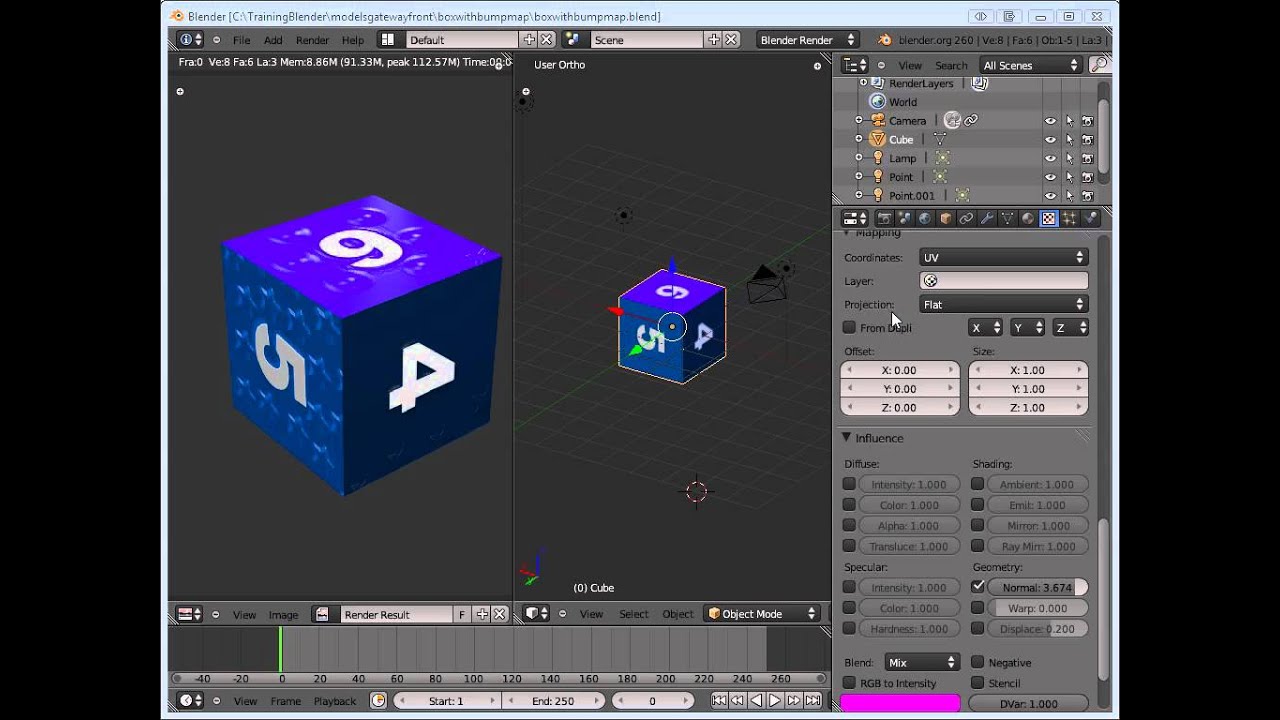Open the magenta texture color swatch
The image size is (1280, 720).
click(x=900, y=703)
